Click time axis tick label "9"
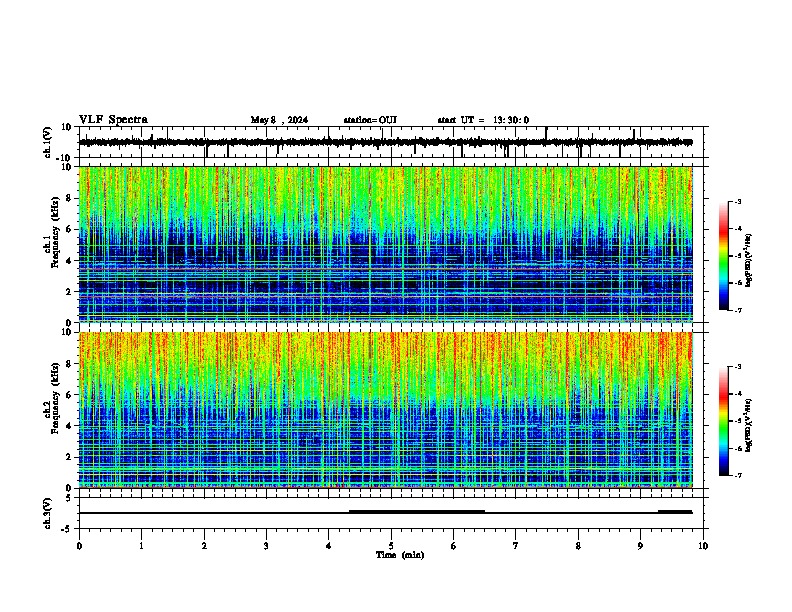 640,545
